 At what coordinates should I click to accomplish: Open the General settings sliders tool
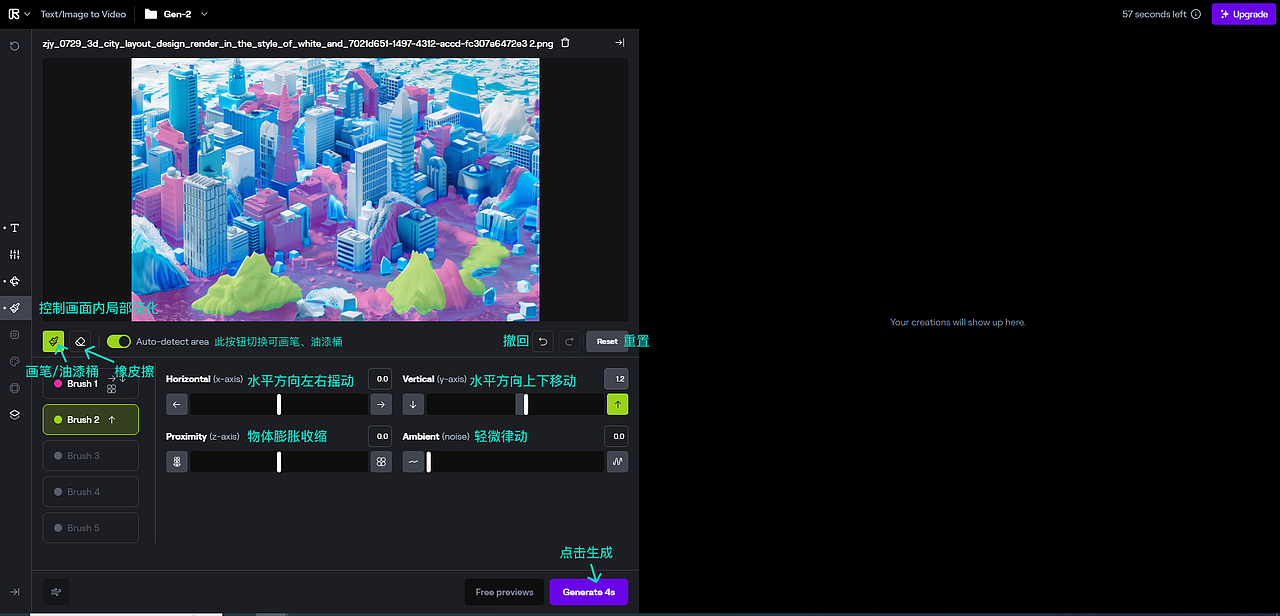click(x=14, y=255)
